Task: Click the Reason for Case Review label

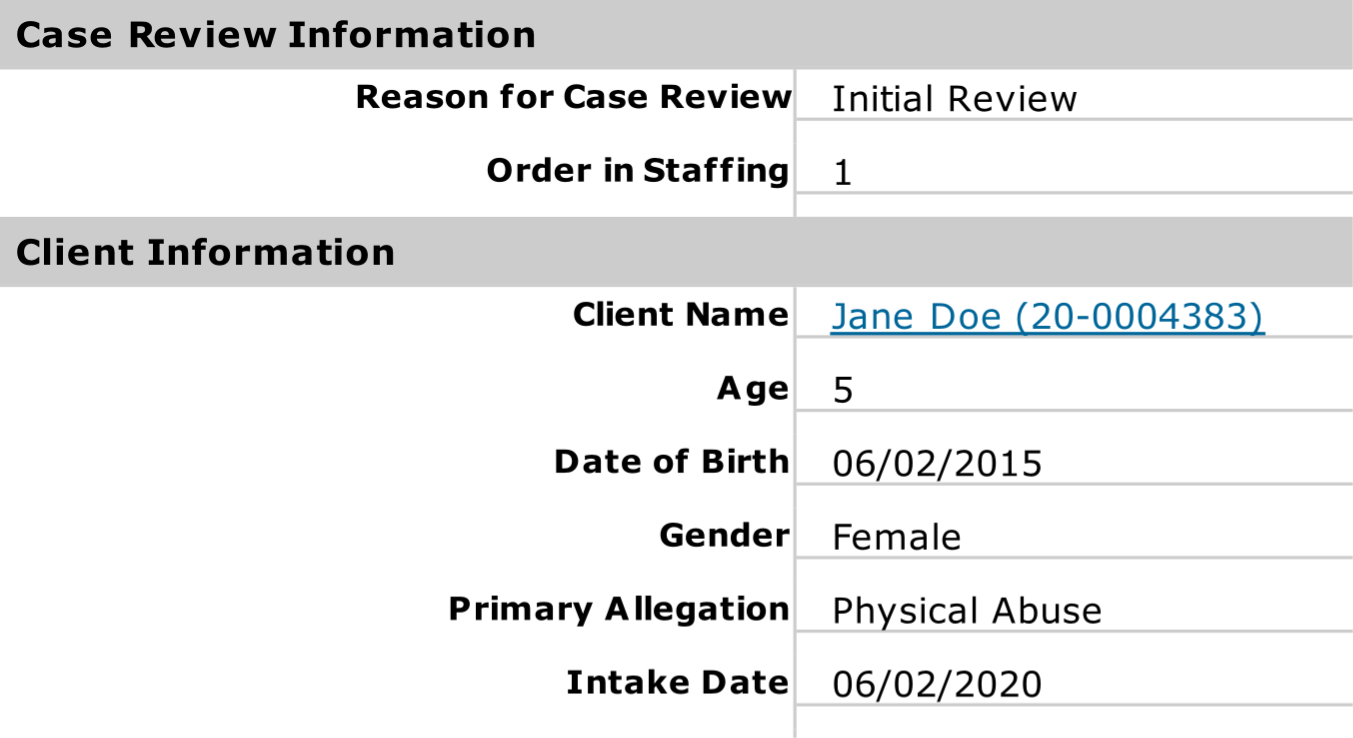Action: point(573,98)
